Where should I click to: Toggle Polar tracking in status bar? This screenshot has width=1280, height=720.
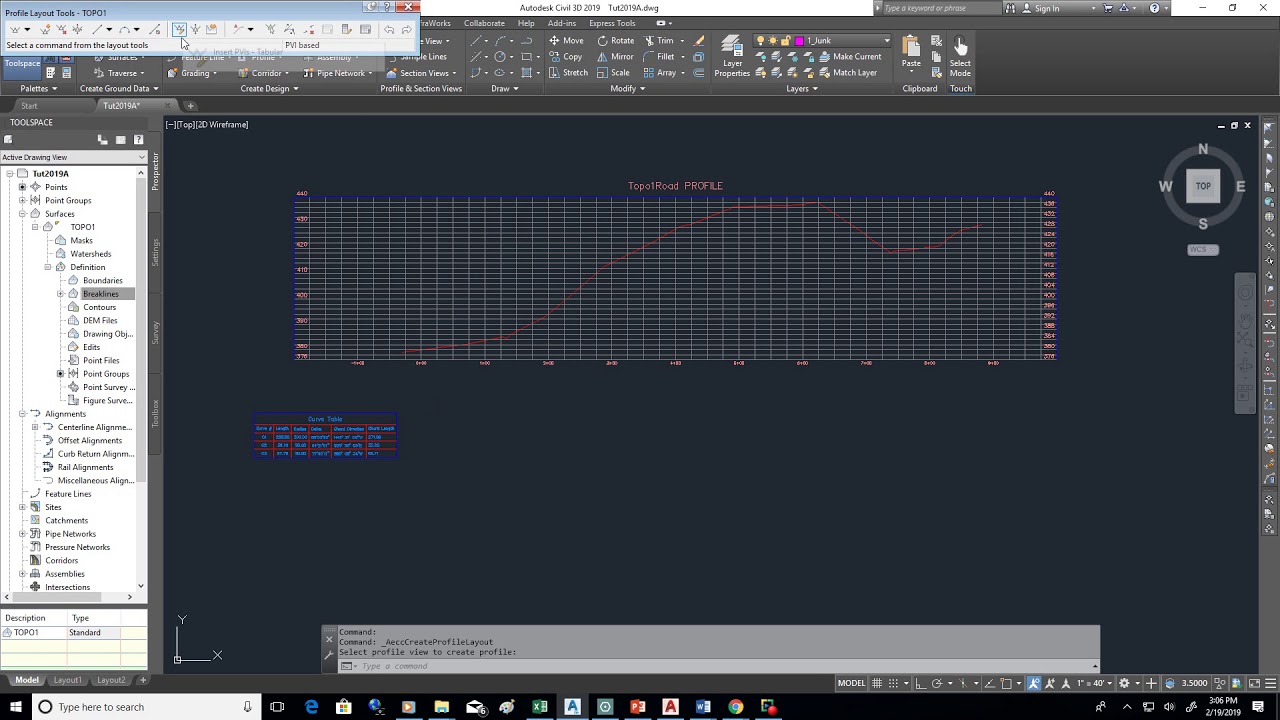coord(936,683)
